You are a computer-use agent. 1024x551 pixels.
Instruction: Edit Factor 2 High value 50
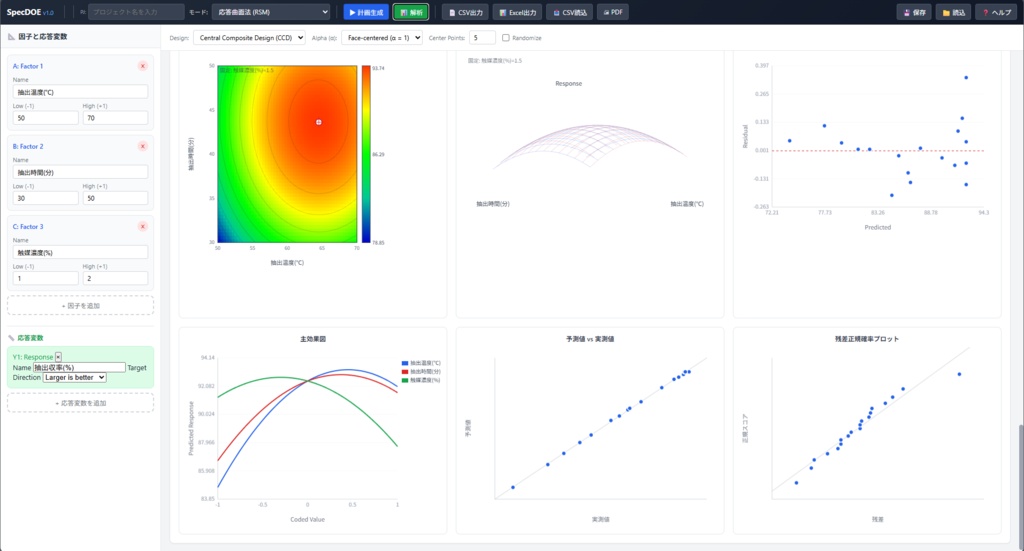coord(116,198)
